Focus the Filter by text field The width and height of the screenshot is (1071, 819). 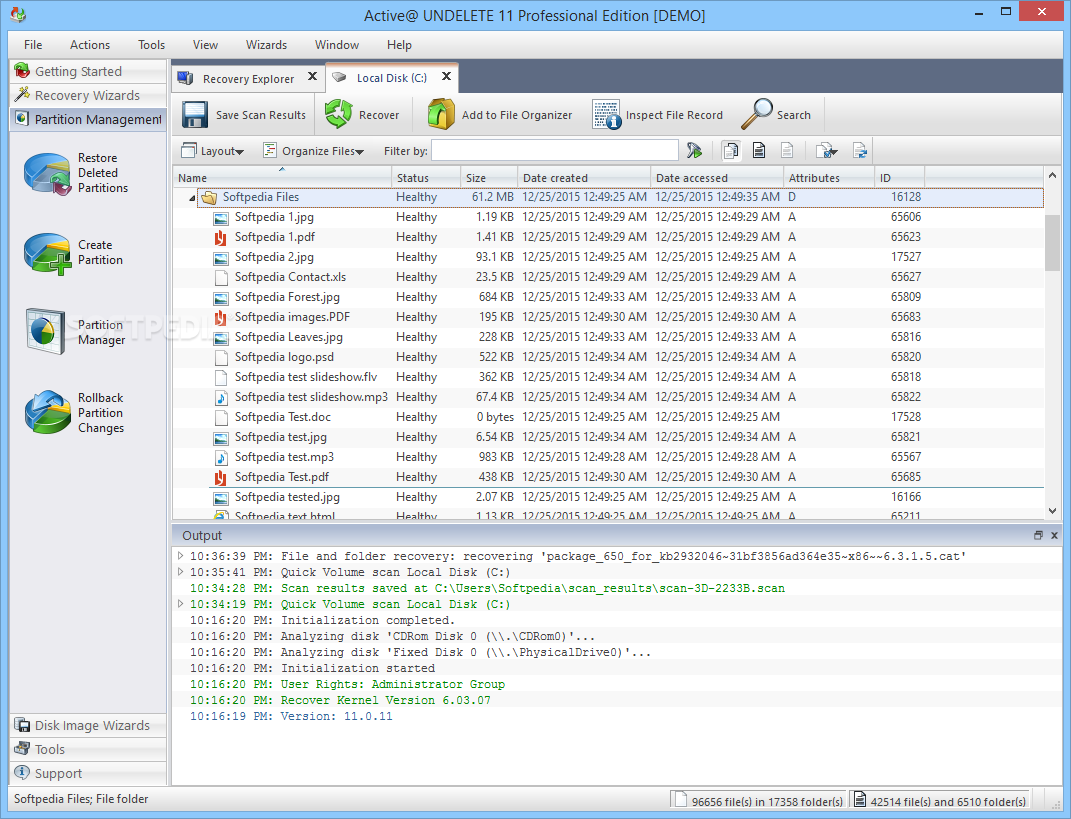[x=555, y=150]
